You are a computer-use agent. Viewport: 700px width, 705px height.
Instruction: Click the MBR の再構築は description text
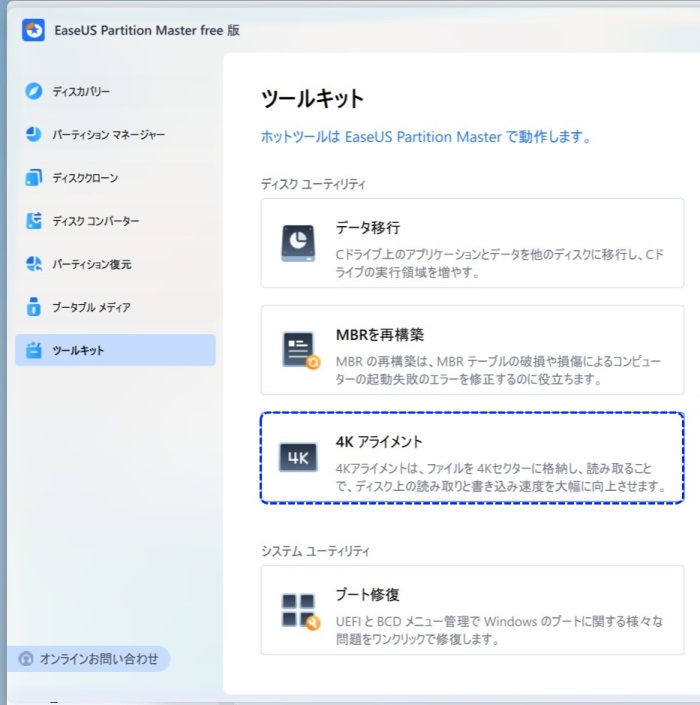tap(498, 370)
